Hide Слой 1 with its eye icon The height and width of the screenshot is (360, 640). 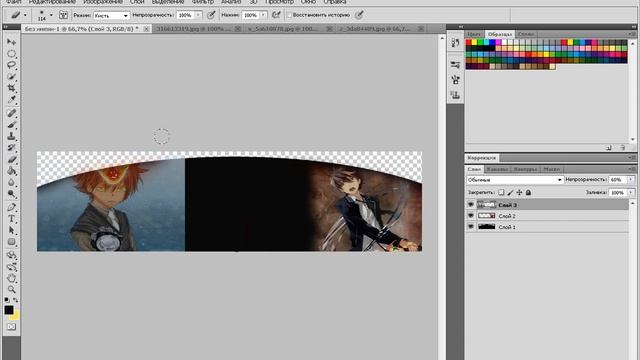471,227
